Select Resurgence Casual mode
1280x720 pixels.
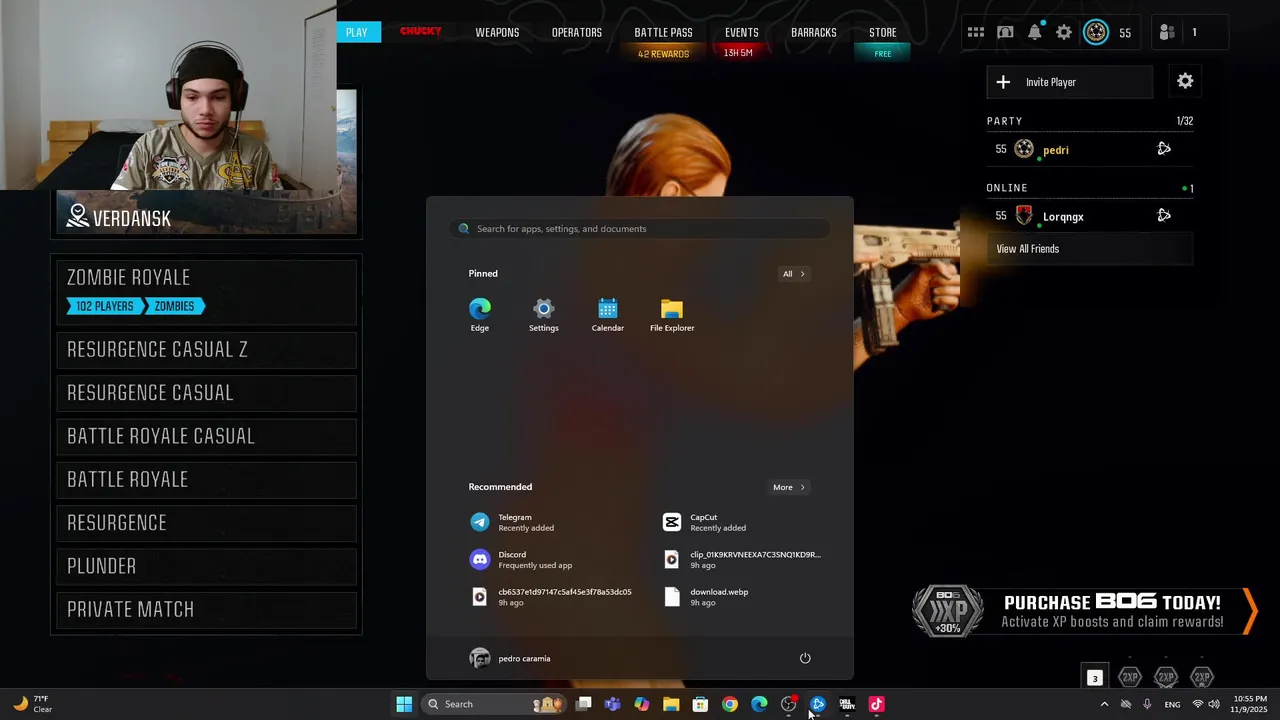(206, 393)
